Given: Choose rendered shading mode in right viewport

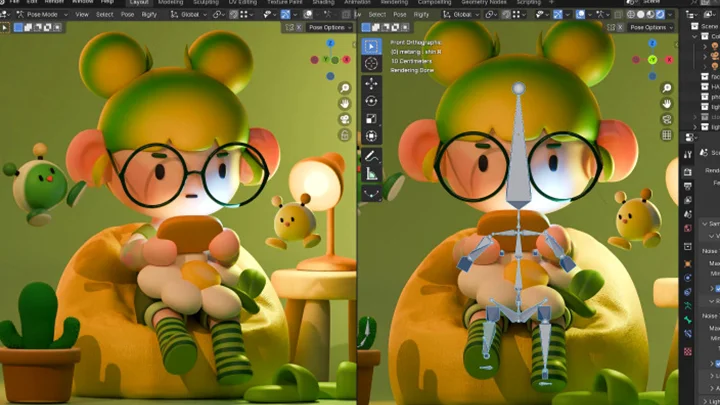Looking at the screenshot, I should pyautogui.click(x=660, y=15).
